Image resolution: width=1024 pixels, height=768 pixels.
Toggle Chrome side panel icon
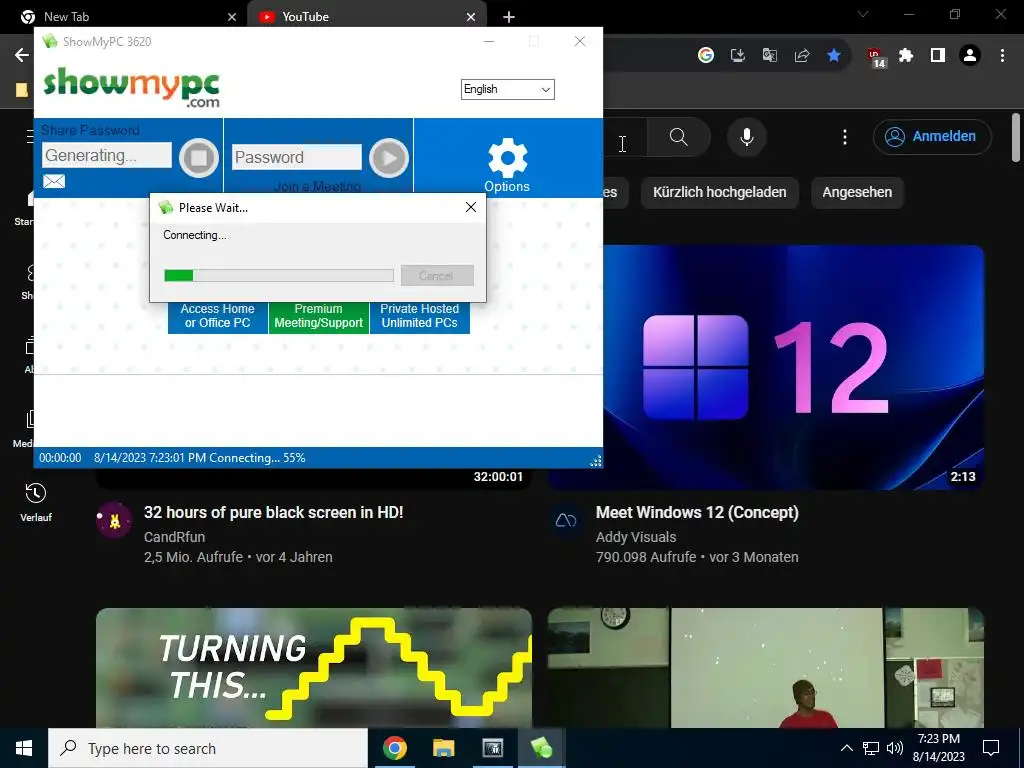pyautogui.click(x=938, y=56)
